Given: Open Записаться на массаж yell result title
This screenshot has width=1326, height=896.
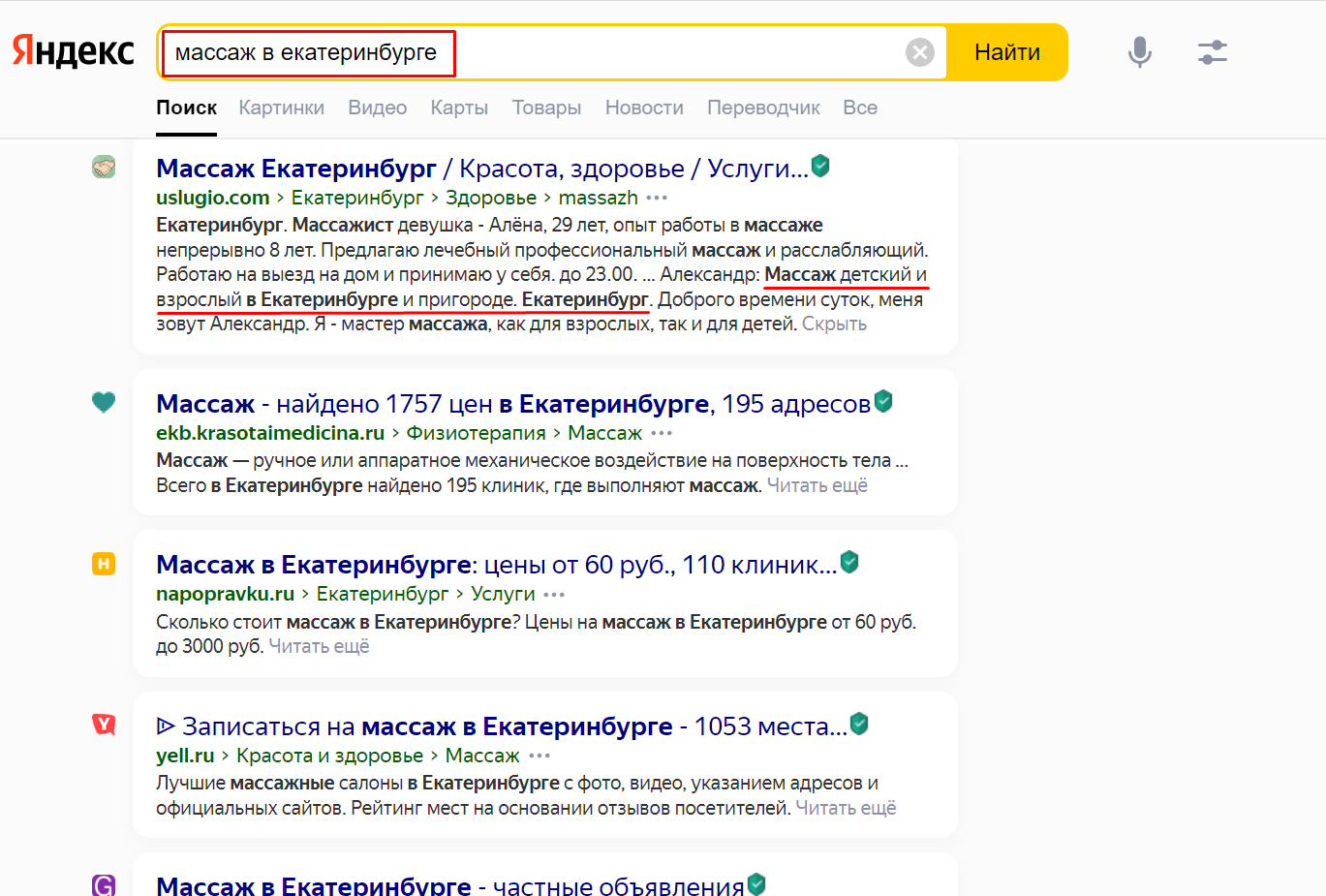Looking at the screenshot, I should 501,726.
